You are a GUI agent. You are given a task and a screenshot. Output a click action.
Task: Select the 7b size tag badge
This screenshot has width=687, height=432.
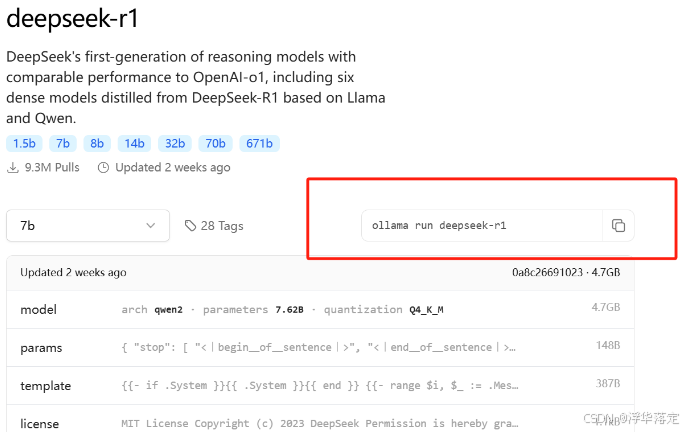(x=63, y=144)
